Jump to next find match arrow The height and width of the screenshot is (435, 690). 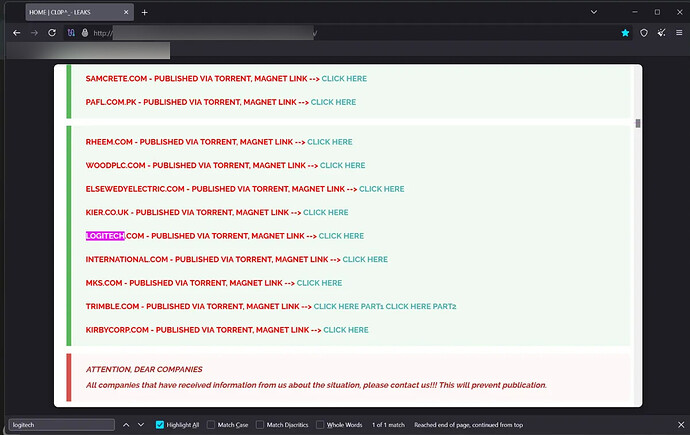click(141, 425)
